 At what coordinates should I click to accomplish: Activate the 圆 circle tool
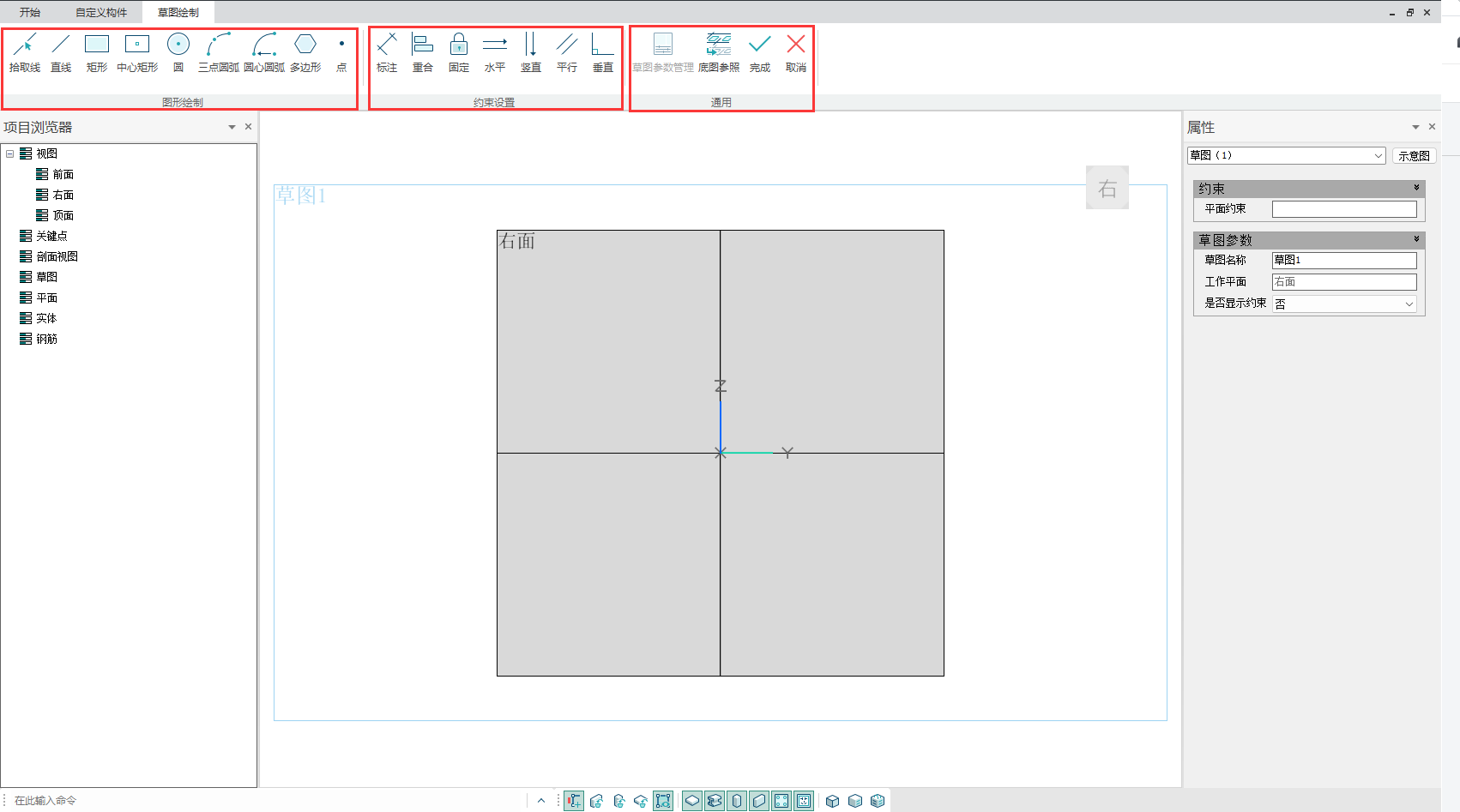pyautogui.click(x=178, y=52)
